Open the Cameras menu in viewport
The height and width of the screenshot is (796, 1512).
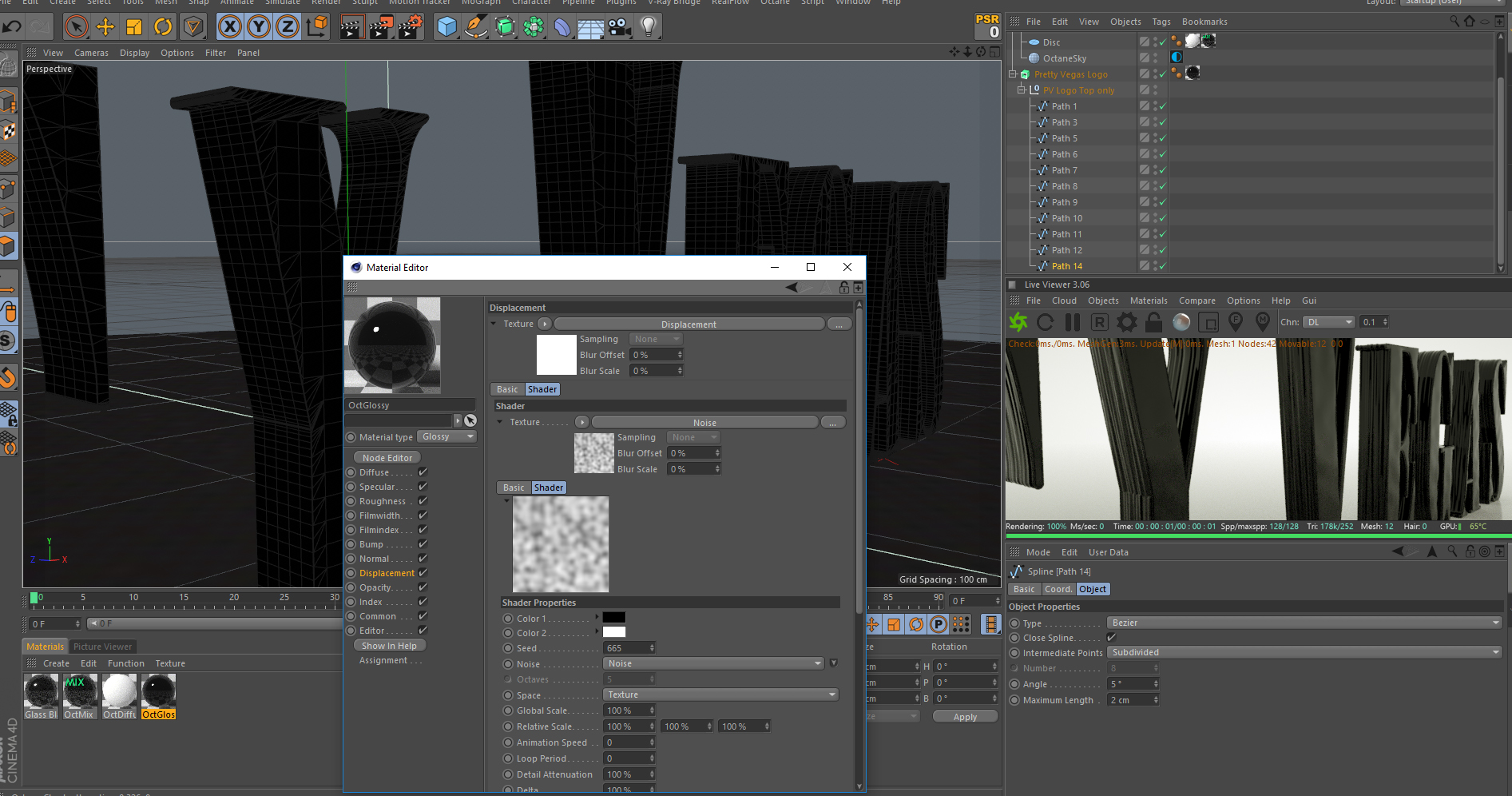tap(91, 53)
